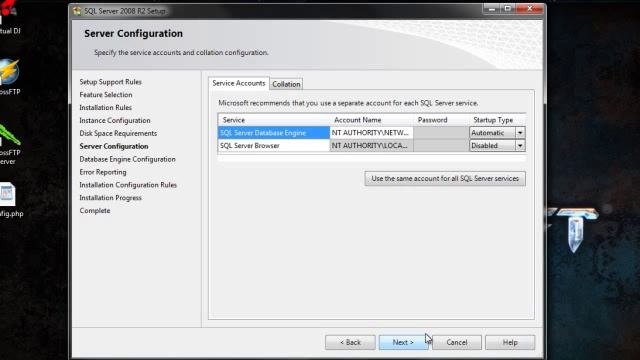The image size is (640, 360).
Task: Open the Virtual DJ desktop shortcut
Action: tap(9, 17)
